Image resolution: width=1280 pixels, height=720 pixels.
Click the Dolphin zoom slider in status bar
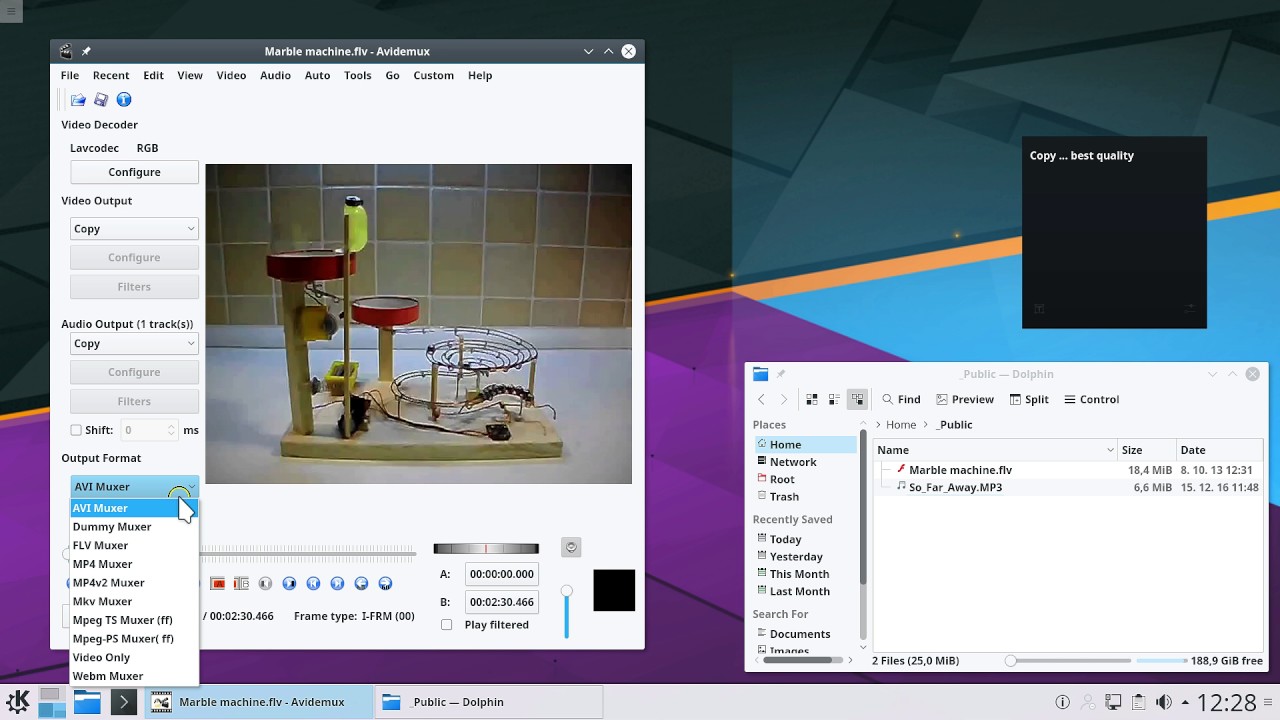(x=1068, y=661)
